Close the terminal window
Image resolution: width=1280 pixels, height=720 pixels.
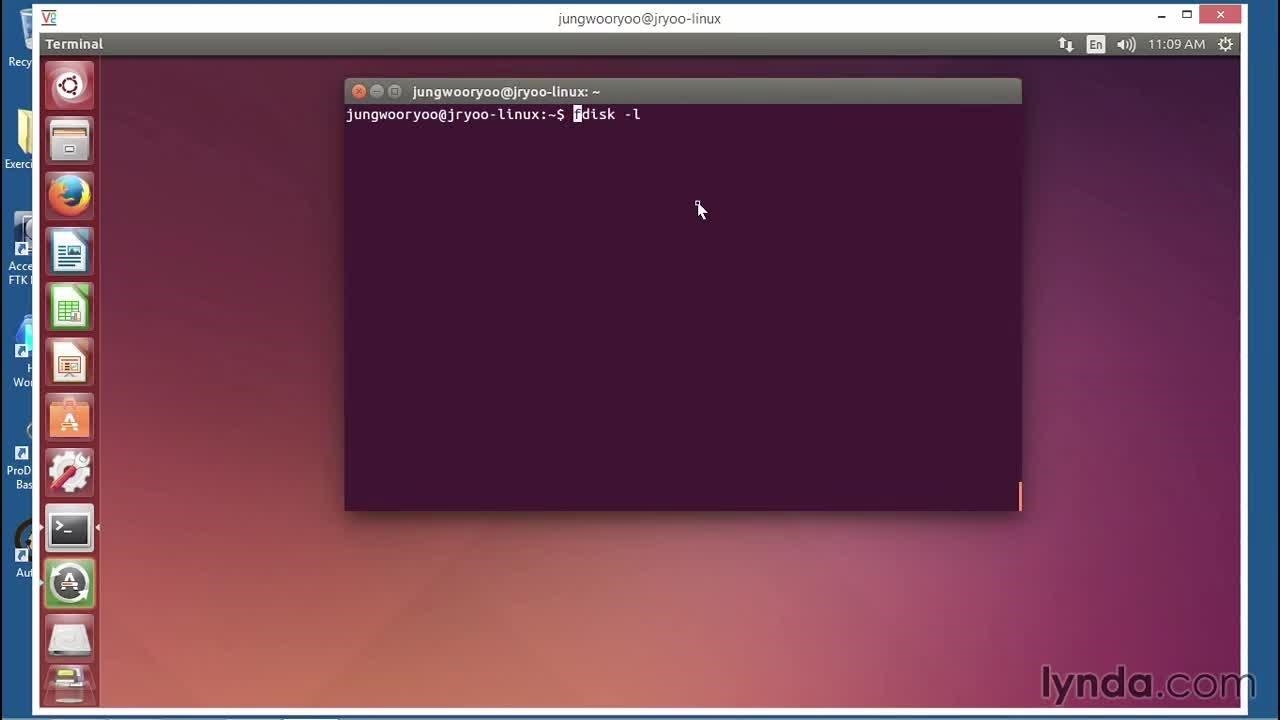(359, 91)
